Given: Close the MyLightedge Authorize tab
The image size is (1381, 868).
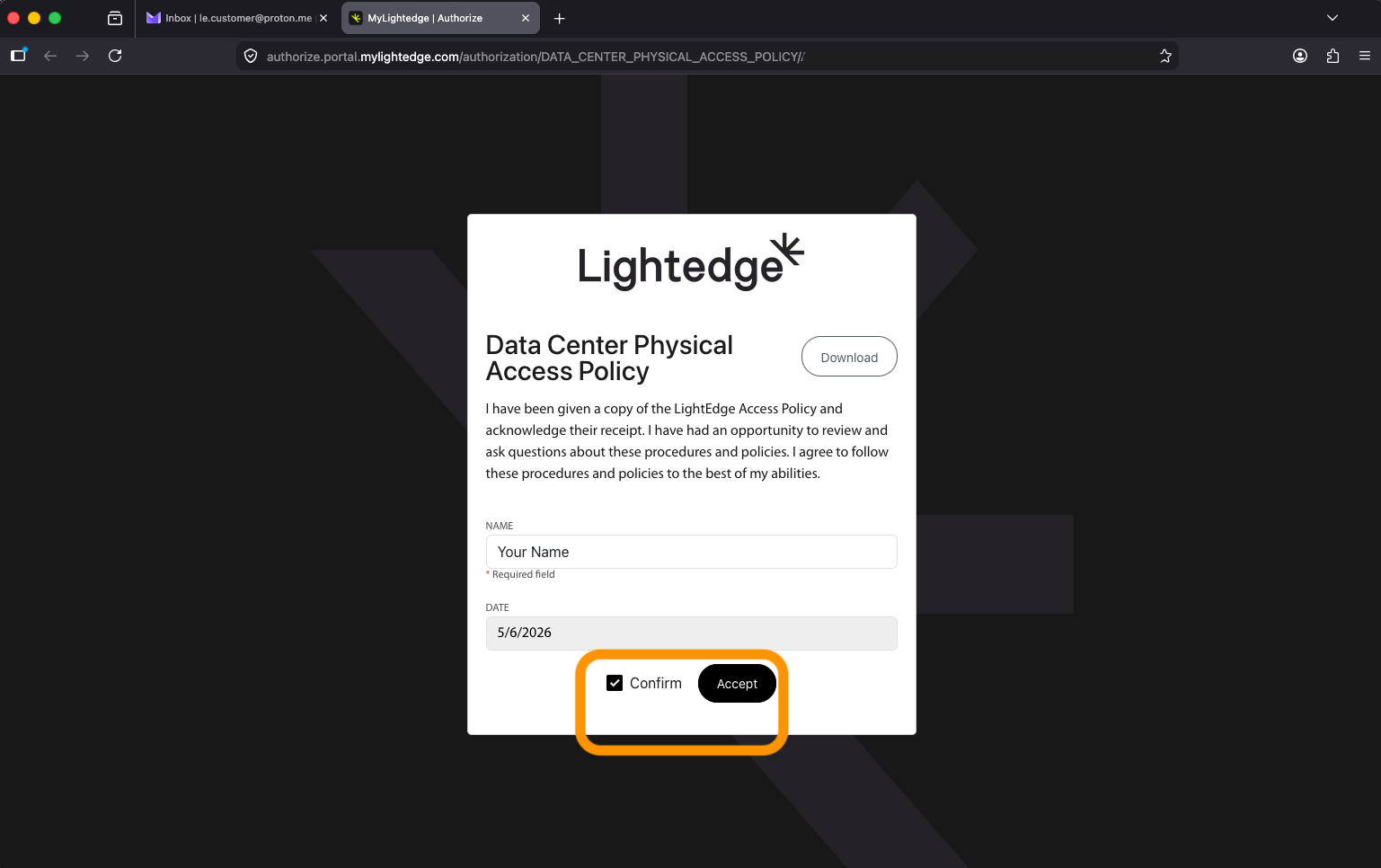Looking at the screenshot, I should point(526,18).
